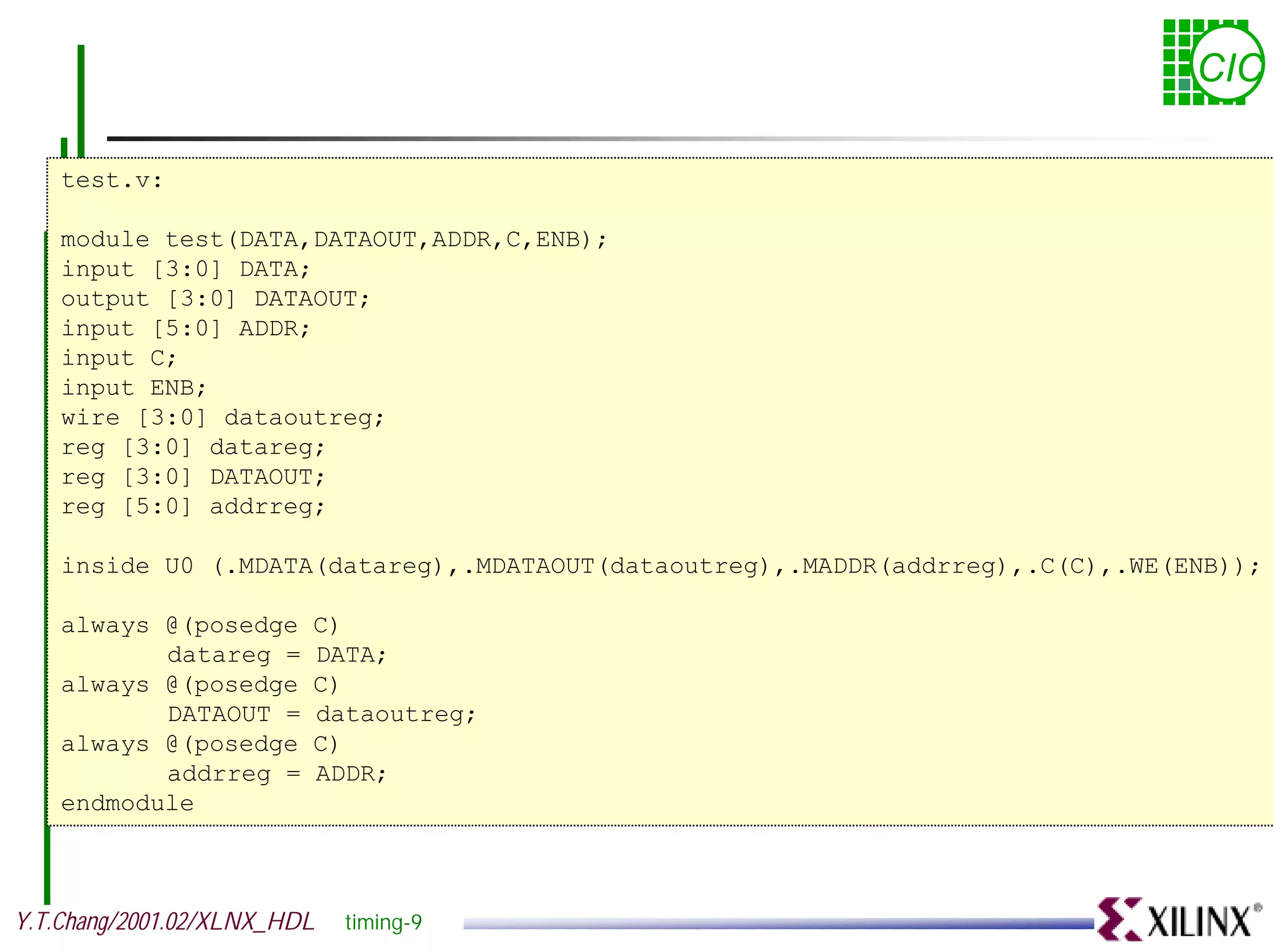Click the 'input ENB;' line

tap(134, 388)
